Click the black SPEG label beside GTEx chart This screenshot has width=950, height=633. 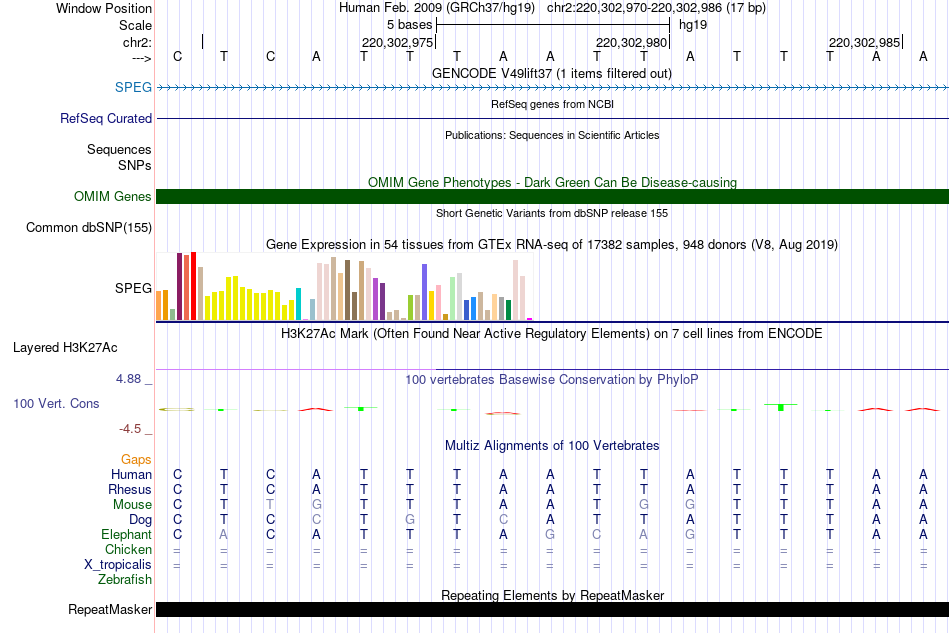[x=133, y=288]
